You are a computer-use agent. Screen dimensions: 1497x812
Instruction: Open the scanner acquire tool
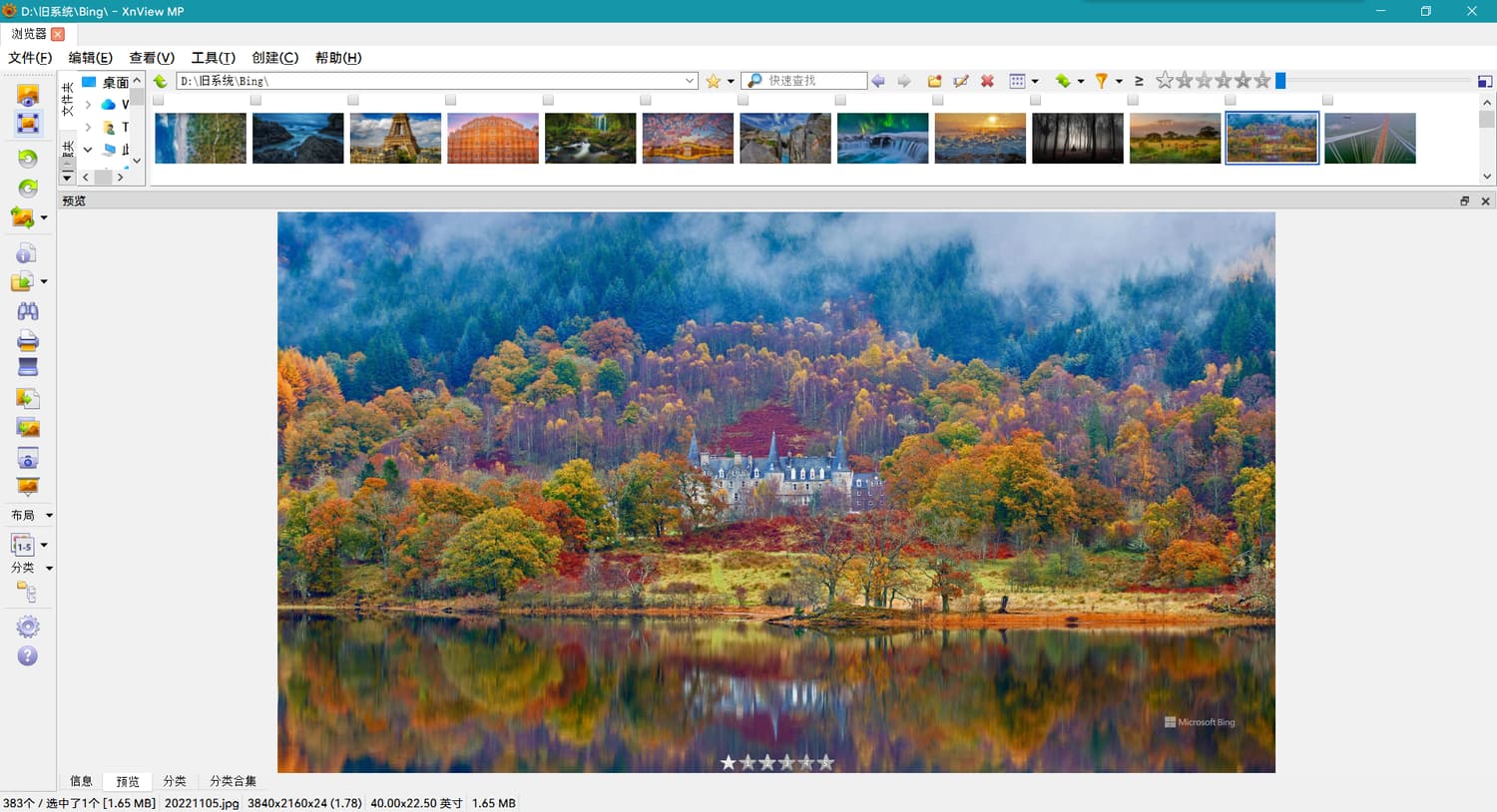pyautogui.click(x=27, y=367)
